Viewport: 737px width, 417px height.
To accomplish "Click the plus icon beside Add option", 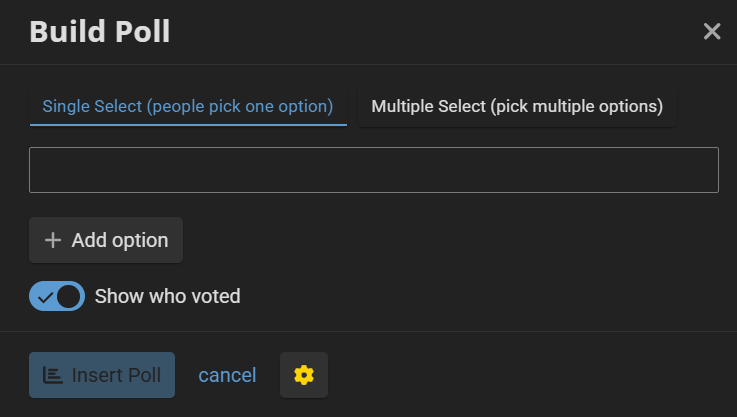I will 53,240.
